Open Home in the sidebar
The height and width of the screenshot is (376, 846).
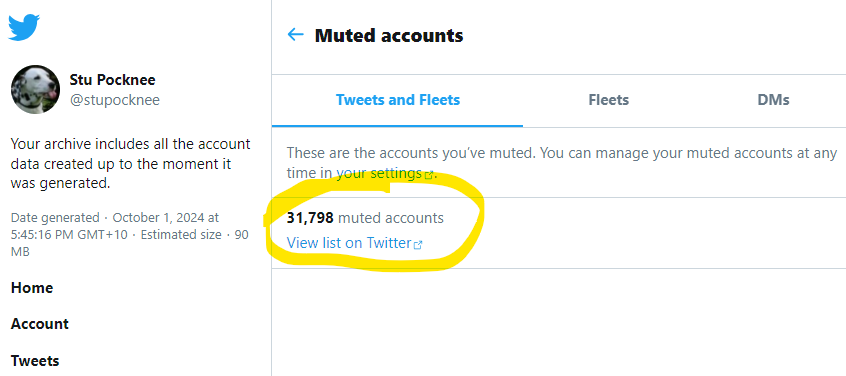tap(32, 288)
